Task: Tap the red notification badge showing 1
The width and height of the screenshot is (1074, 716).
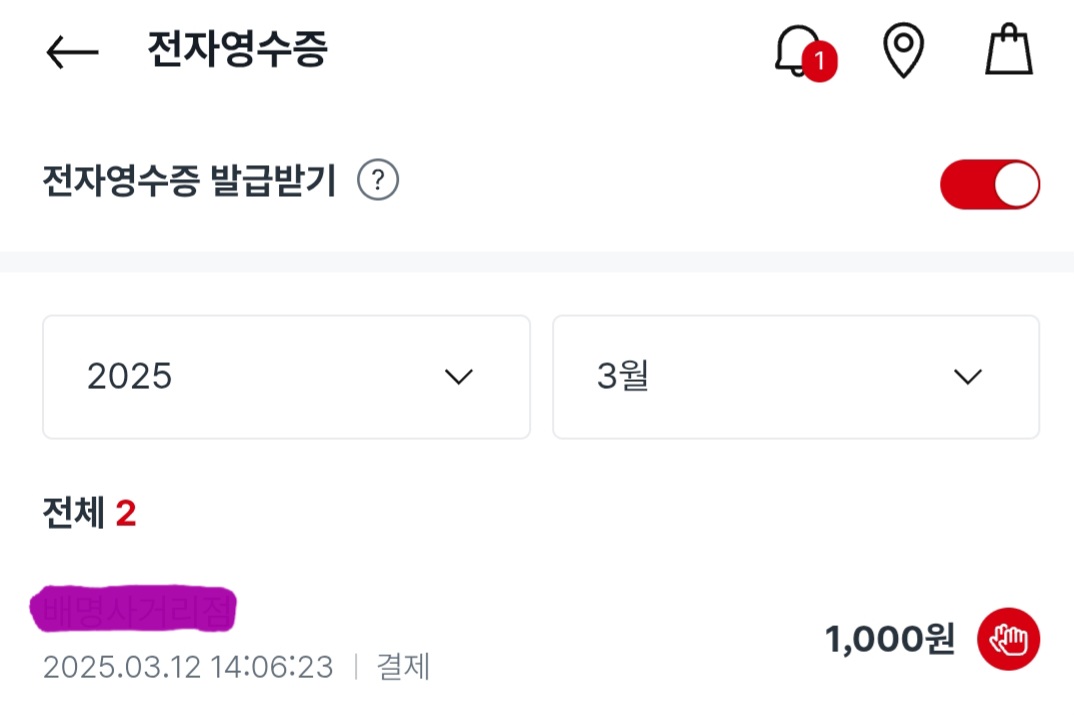Action: pos(820,63)
